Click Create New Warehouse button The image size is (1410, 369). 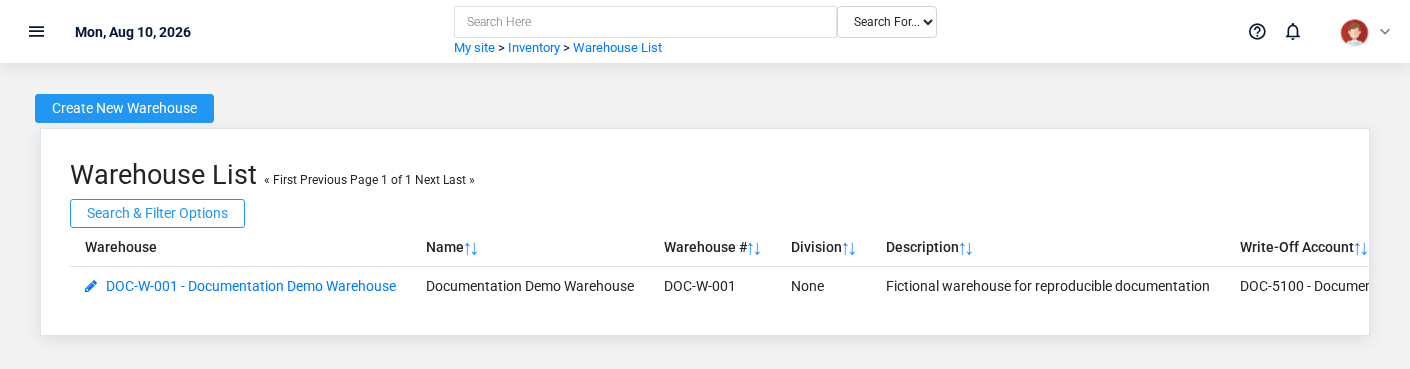(x=124, y=108)
